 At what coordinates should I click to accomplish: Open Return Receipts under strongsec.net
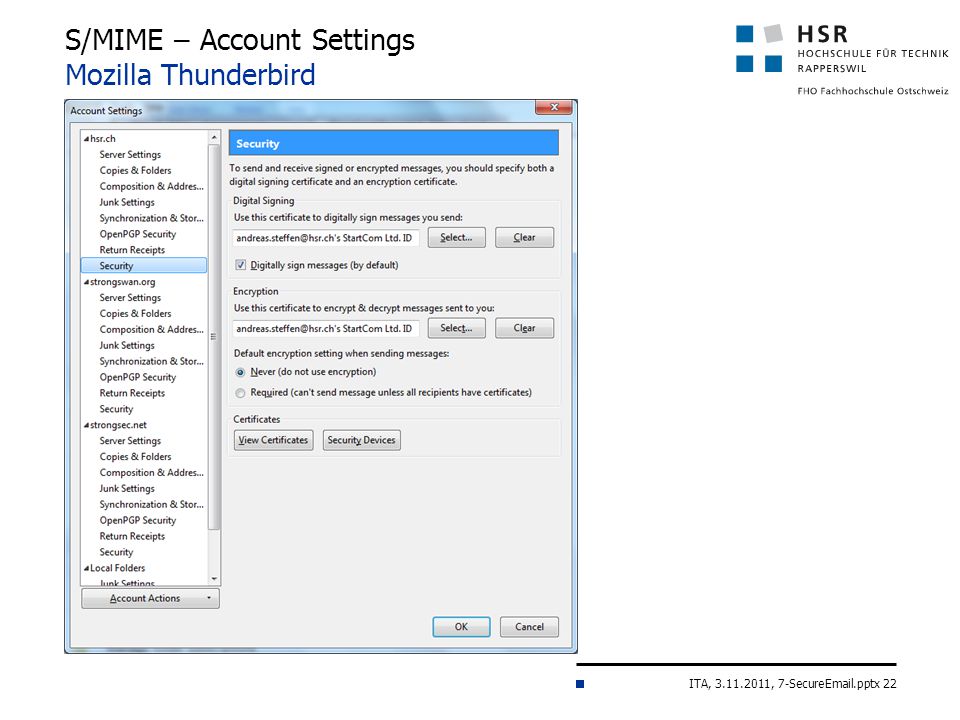[132, 537]
